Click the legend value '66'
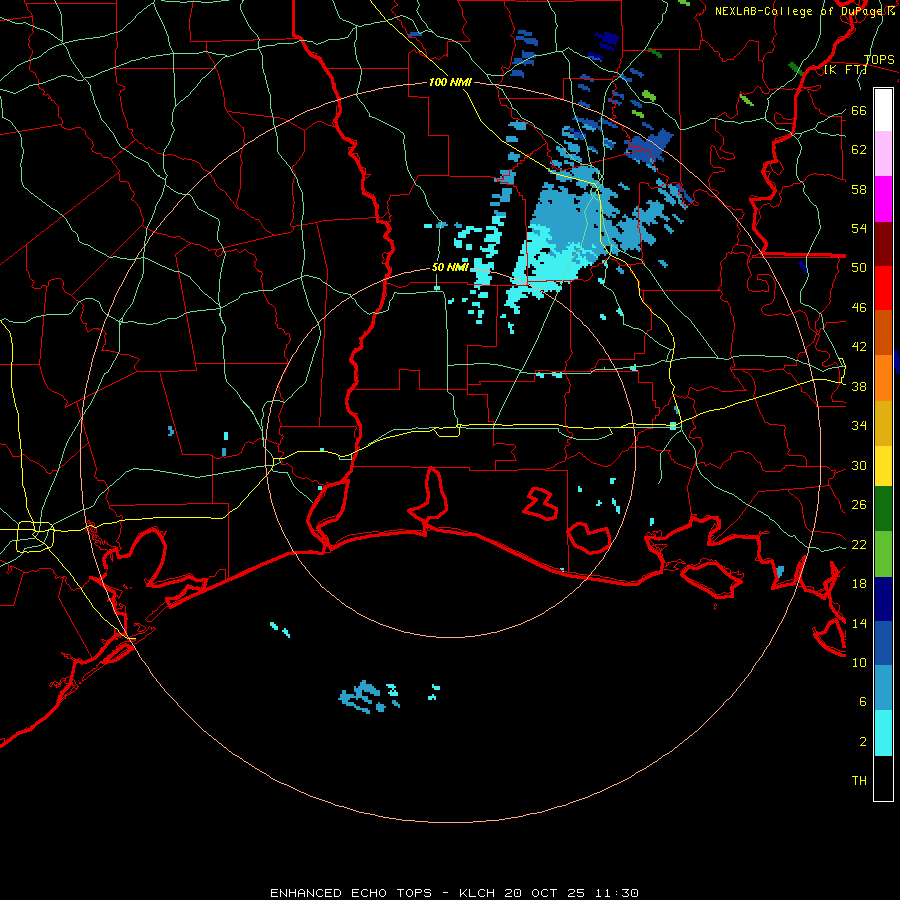This screenshot has height=900, width=900. (859, 111)
